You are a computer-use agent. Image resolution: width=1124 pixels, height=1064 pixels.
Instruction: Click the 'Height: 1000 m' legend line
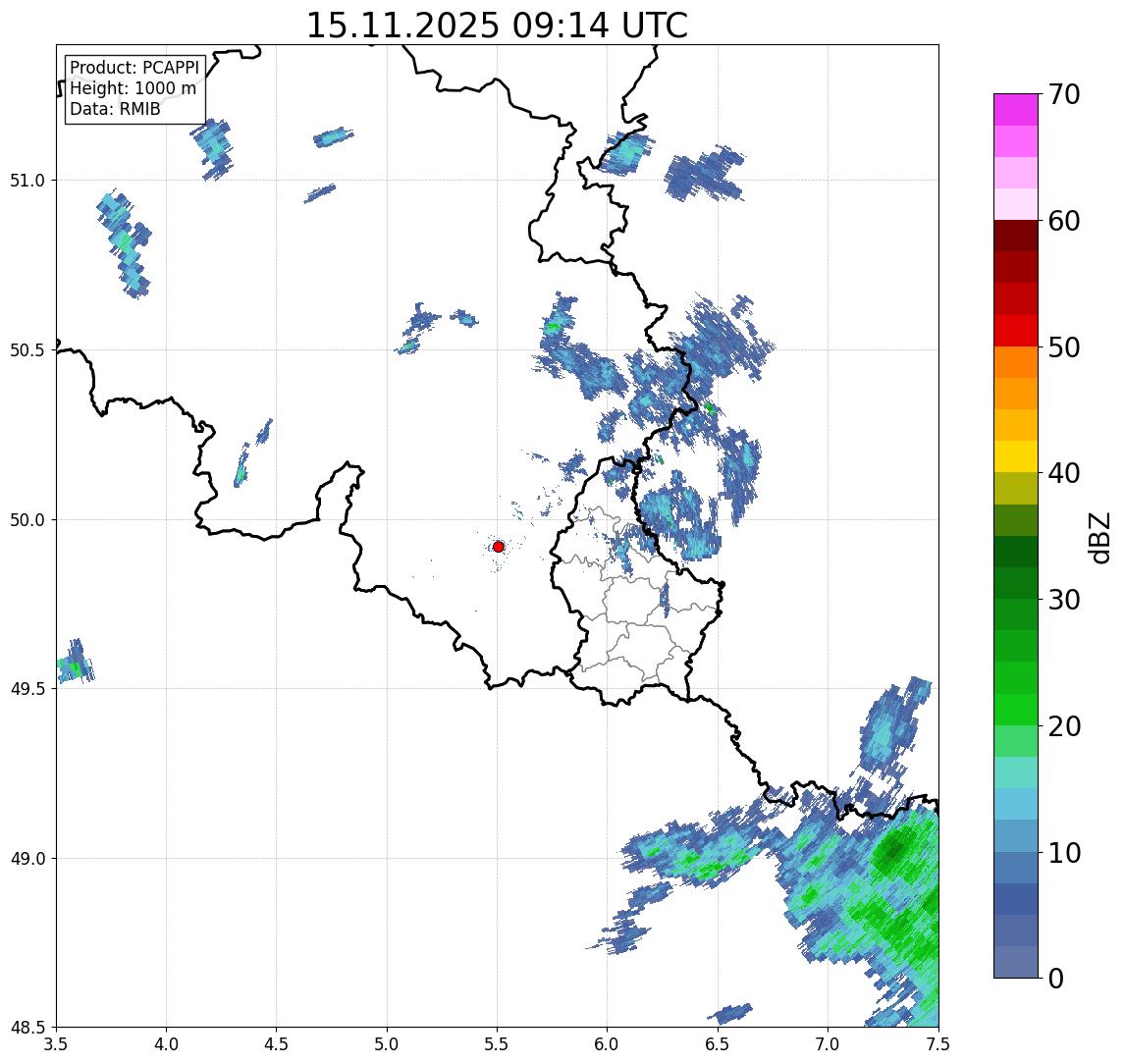point(133,88)
